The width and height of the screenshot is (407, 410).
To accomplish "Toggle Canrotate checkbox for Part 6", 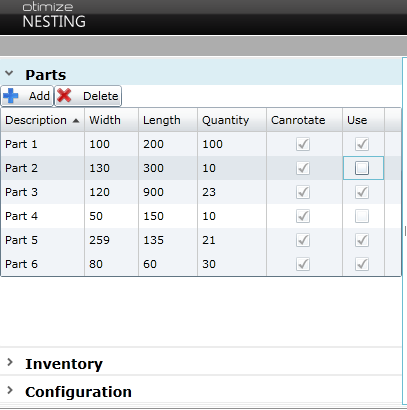I will click(x=303, y=264).
